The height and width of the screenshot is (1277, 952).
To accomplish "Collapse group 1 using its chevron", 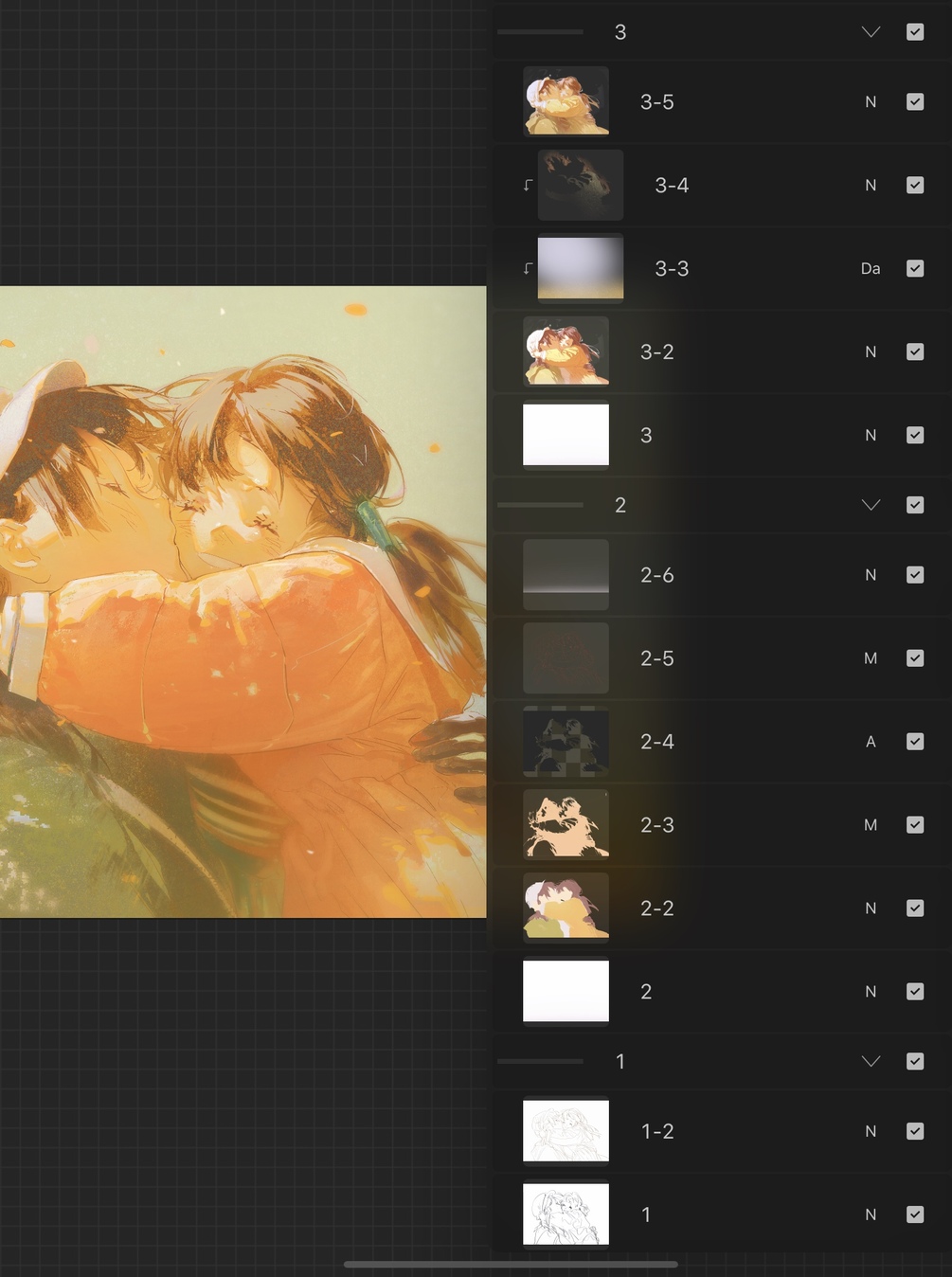I will (871, 1061).
